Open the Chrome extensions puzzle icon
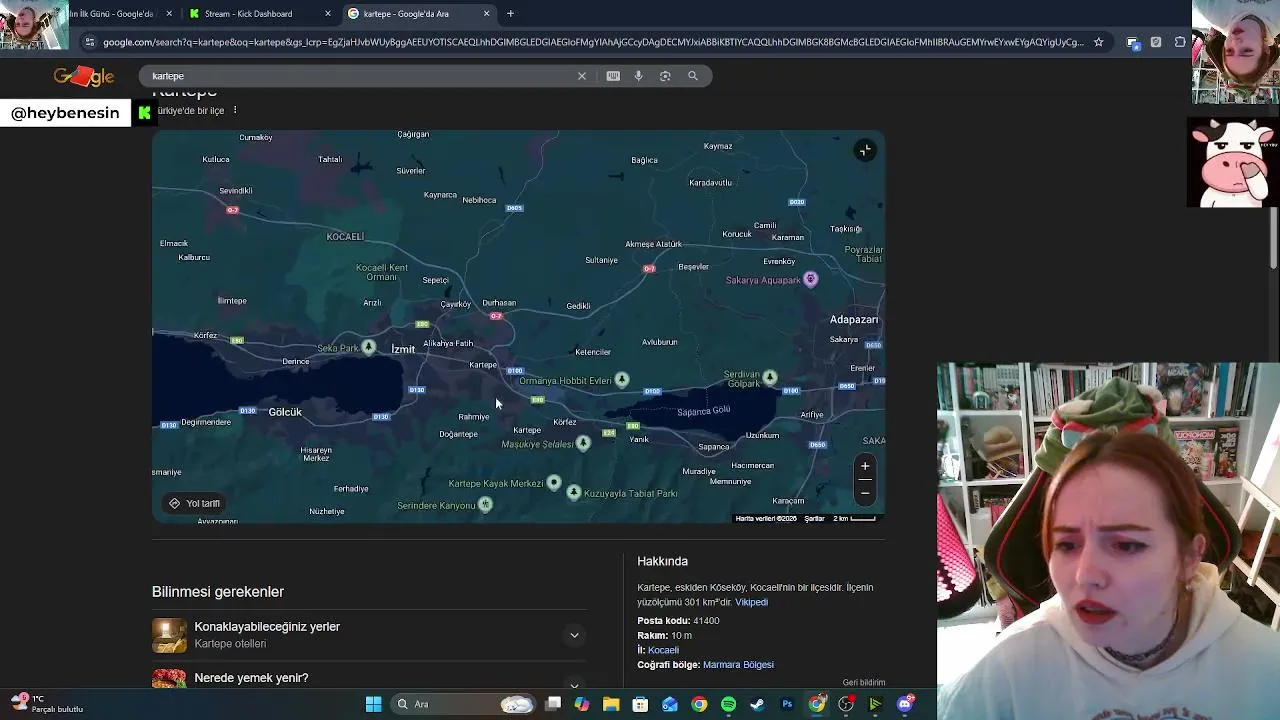The height and width of the screenshot is (720, 1280). [1180, 42]
